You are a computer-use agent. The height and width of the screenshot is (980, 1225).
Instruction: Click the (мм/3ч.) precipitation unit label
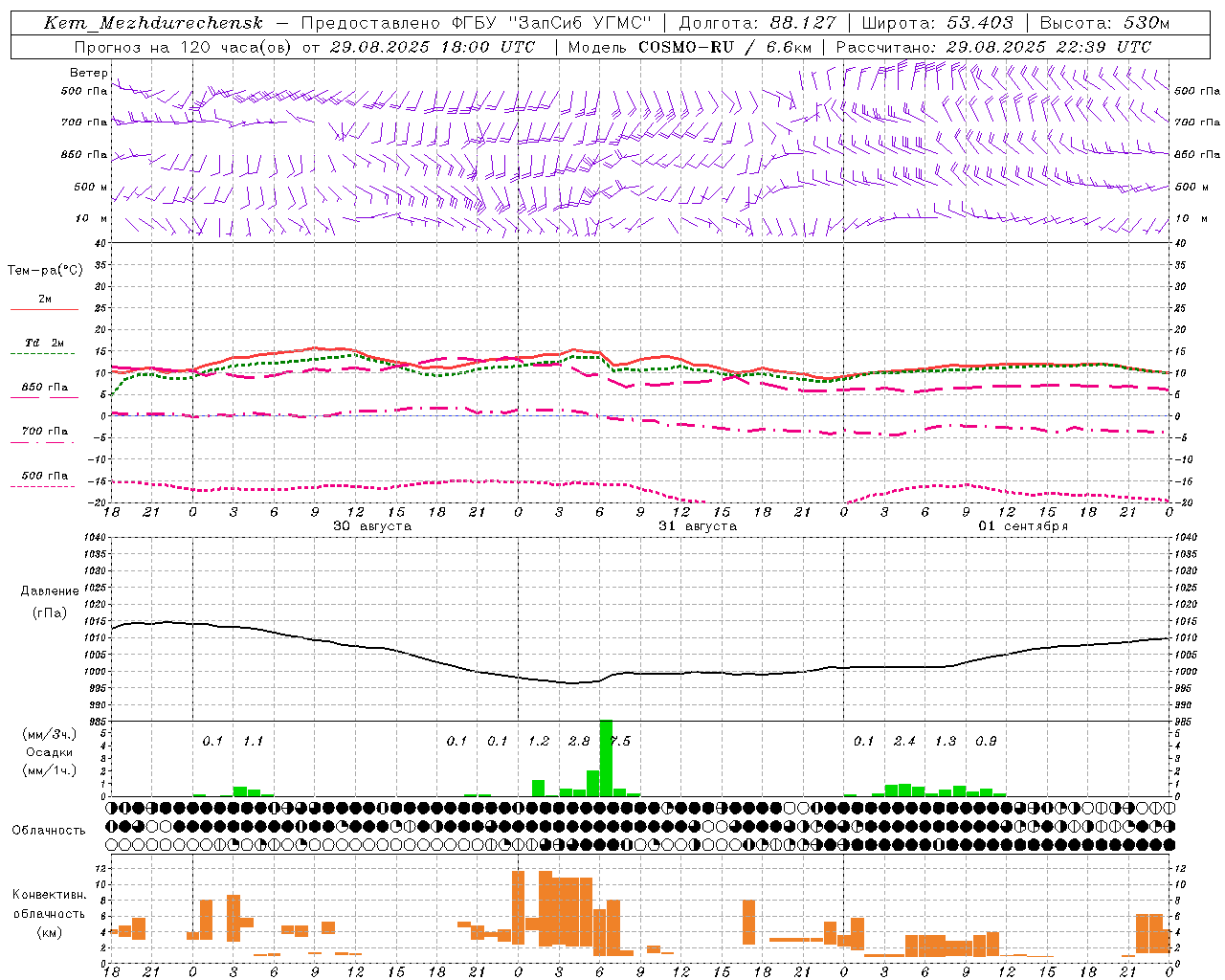click(x=50, y=734)
